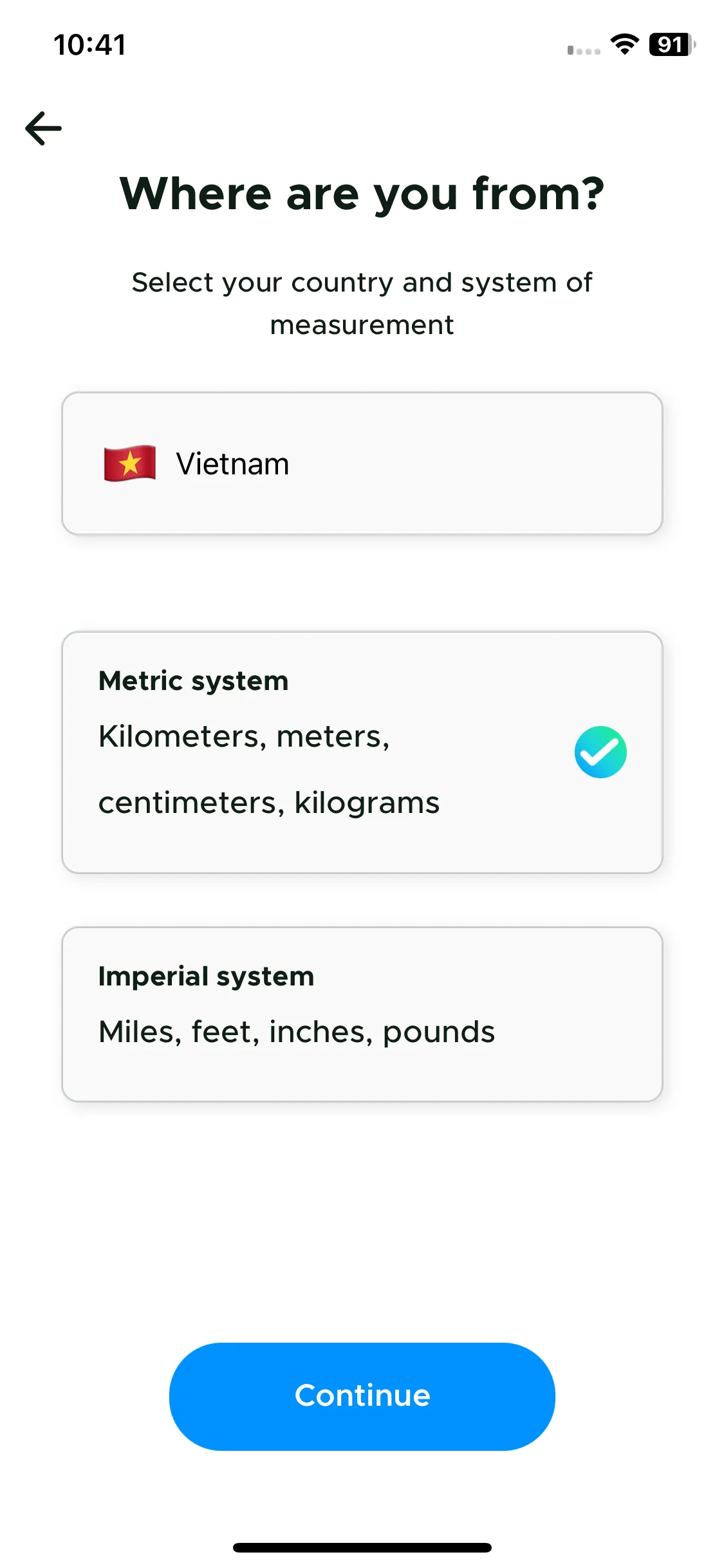The image size is (724, 1568).
Task: Tap the Metric system heading
Action: coord(193,681)
